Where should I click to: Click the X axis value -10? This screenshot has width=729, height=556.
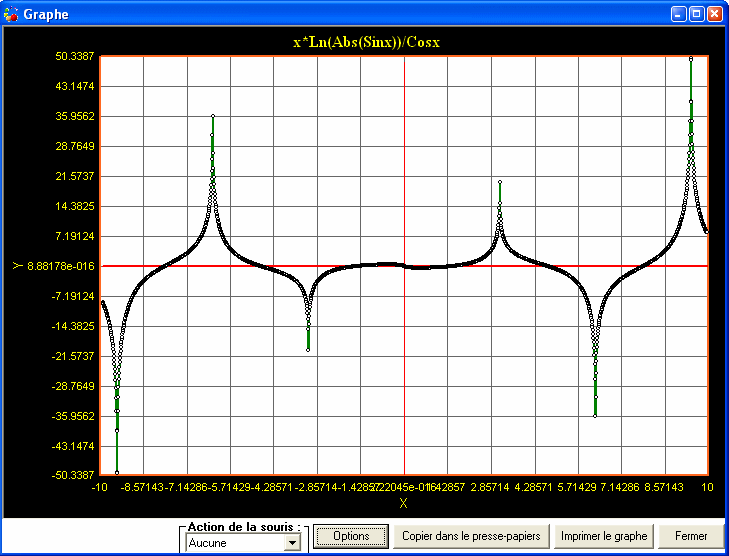pyautogui.click(x=99, y=487)
